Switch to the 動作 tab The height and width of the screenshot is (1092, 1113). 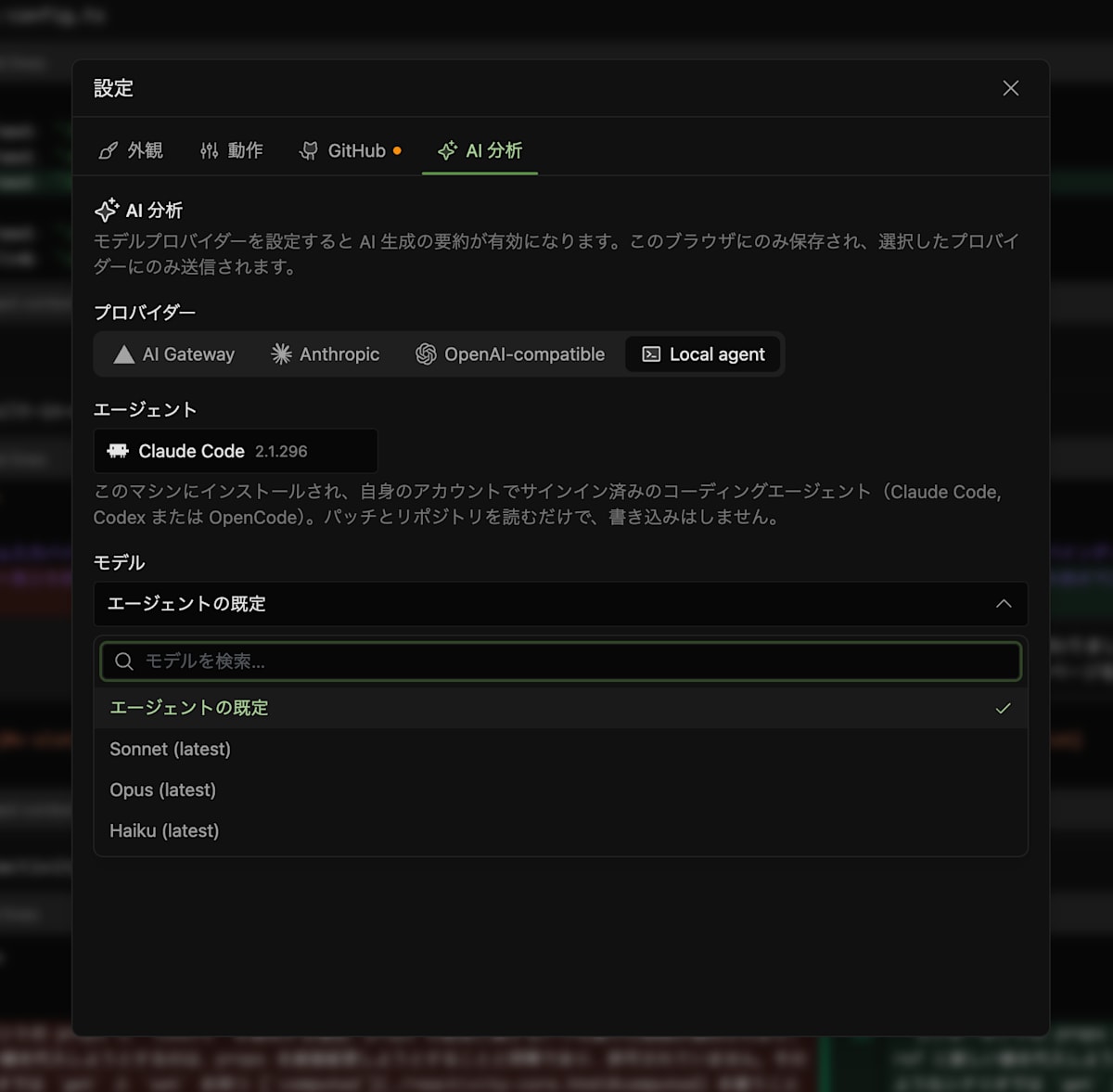[x=232, y=150]
